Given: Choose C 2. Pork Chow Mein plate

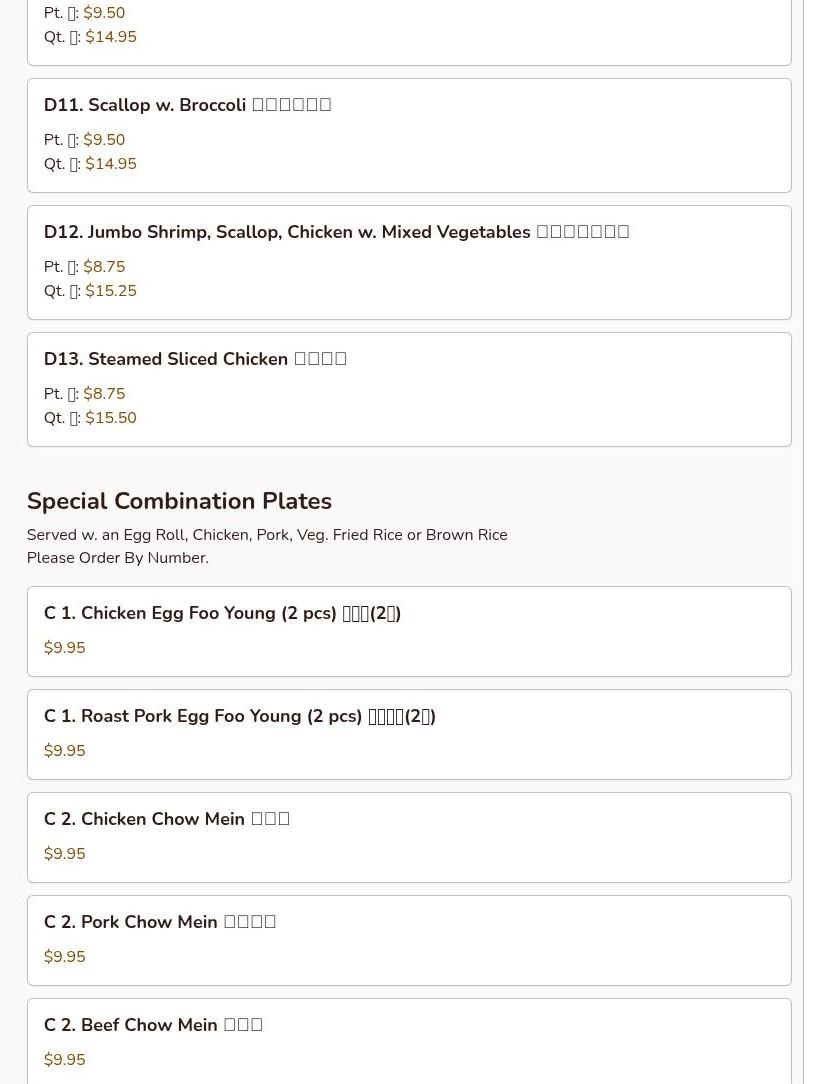Looking at the screenshot, I should point(159,922).
